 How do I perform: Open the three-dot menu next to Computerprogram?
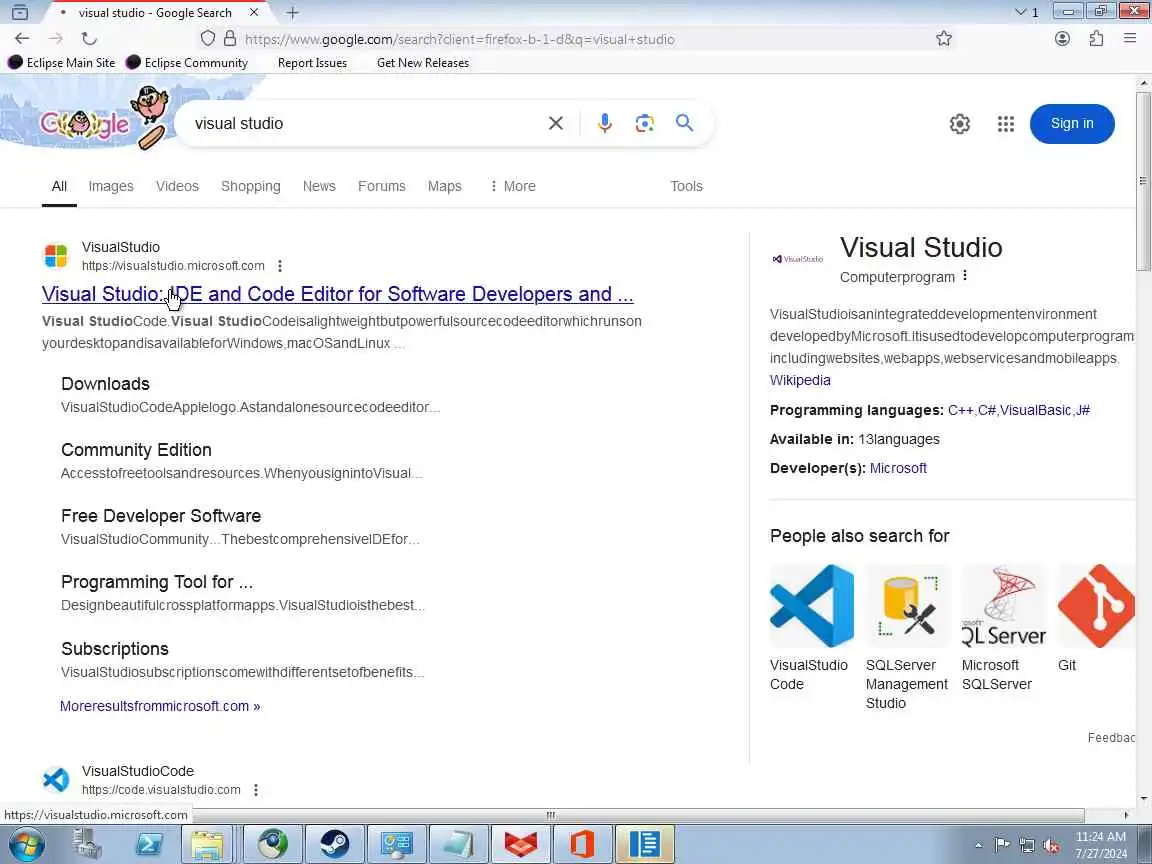[965, 276]
